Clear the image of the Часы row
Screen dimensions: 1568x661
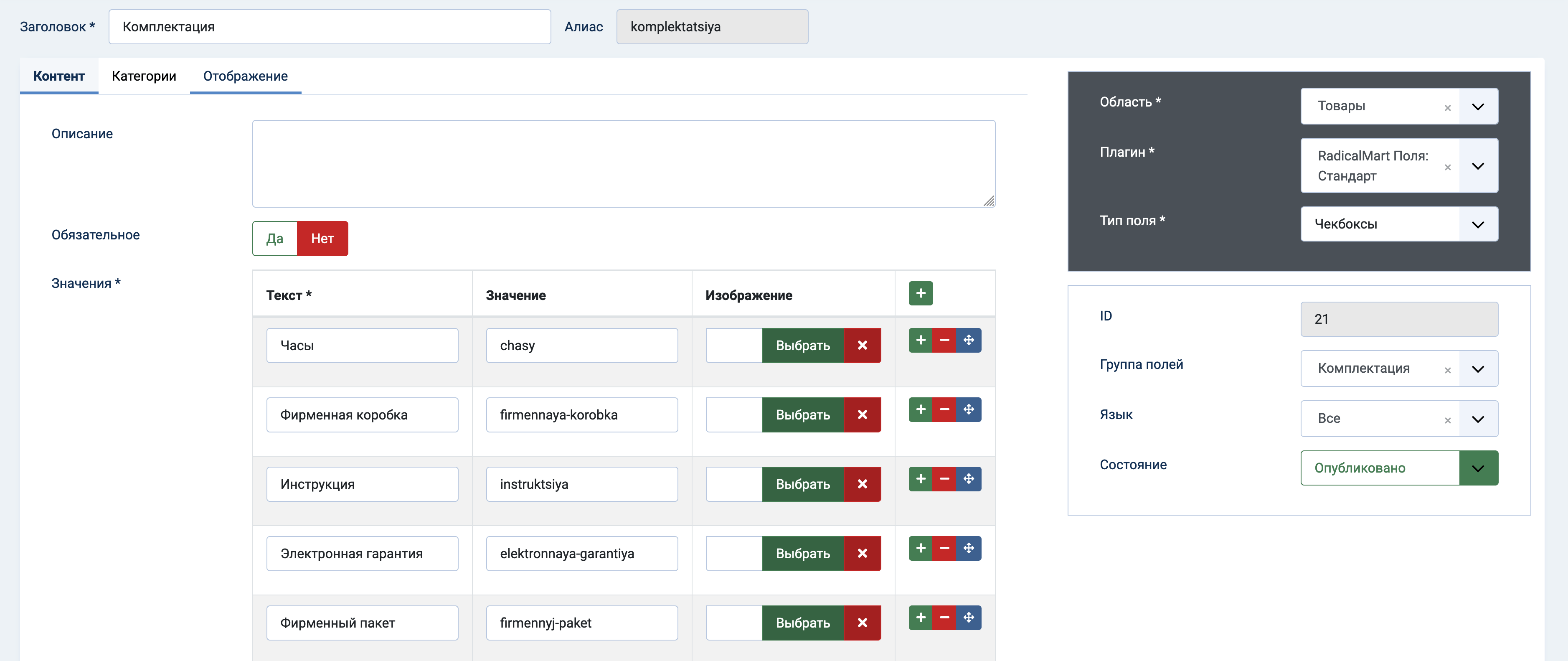point(862,346)
